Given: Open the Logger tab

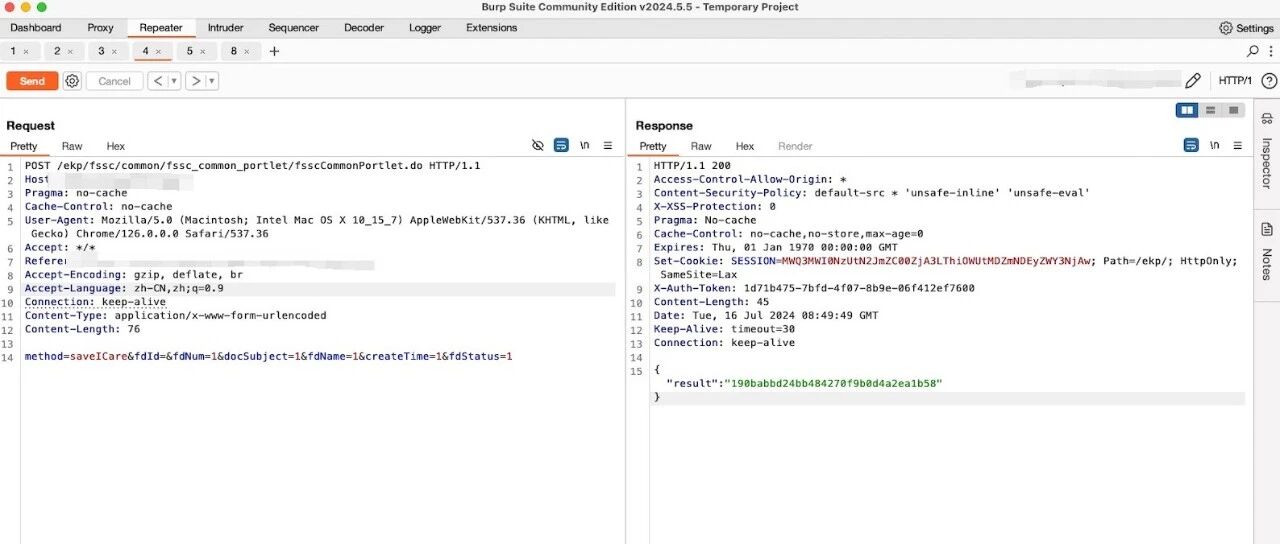Looking at the screenshot, I should (x=425, y=28).
